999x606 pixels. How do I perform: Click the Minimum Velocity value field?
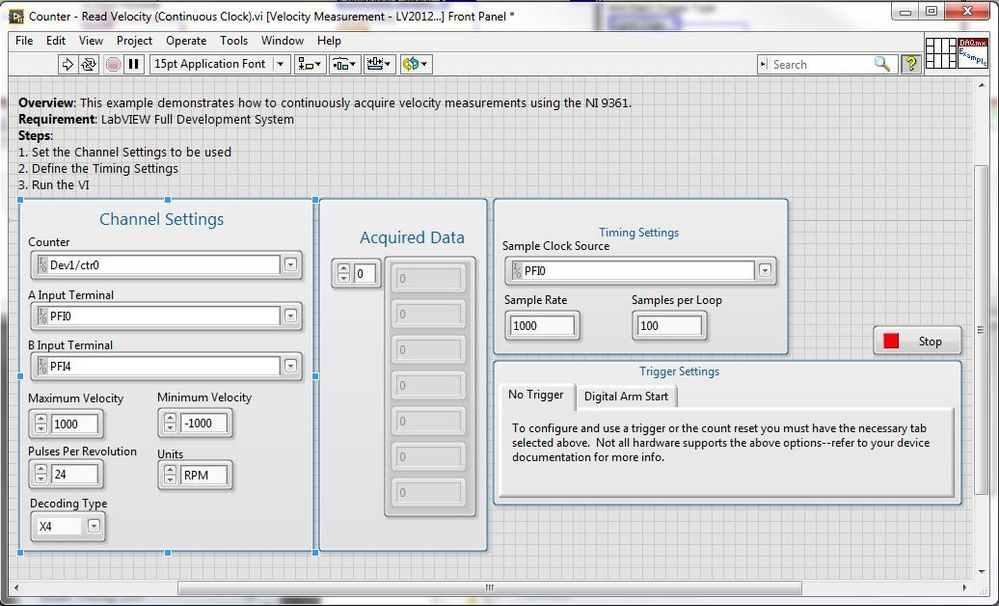pyautogui.click(x=204, y=423)
